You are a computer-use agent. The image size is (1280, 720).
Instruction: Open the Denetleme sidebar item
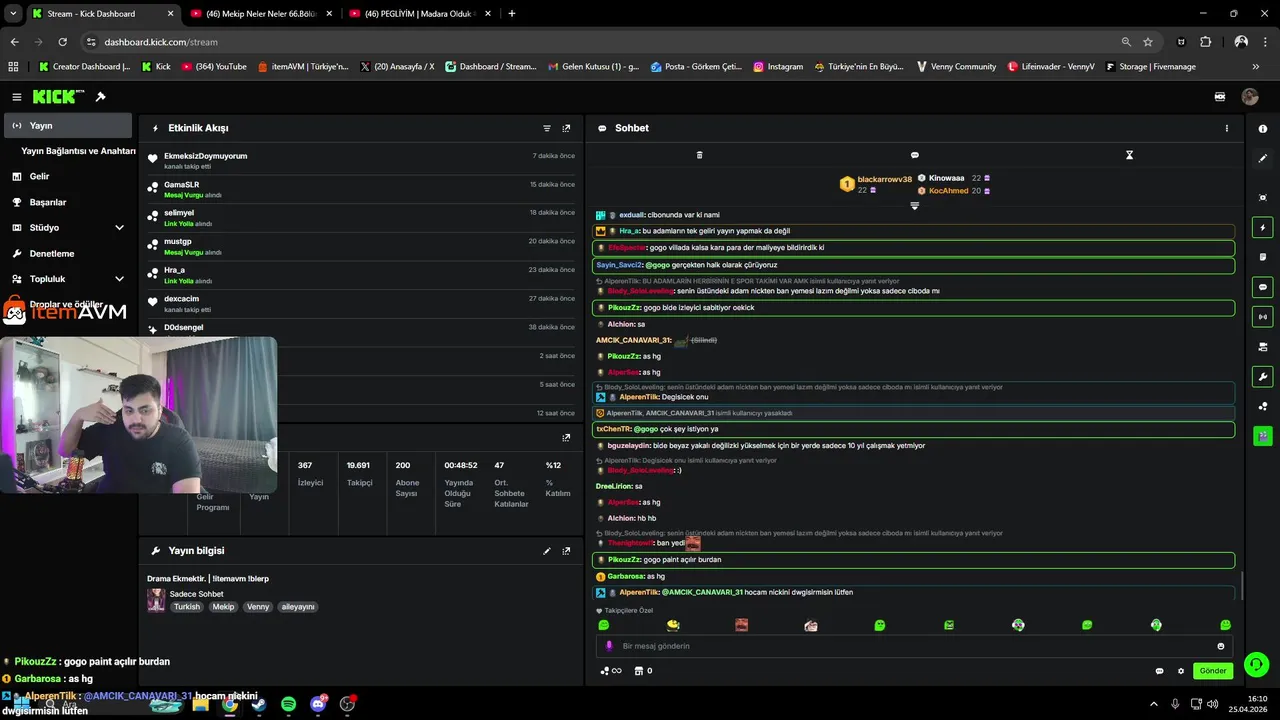(x=68, y=254)
